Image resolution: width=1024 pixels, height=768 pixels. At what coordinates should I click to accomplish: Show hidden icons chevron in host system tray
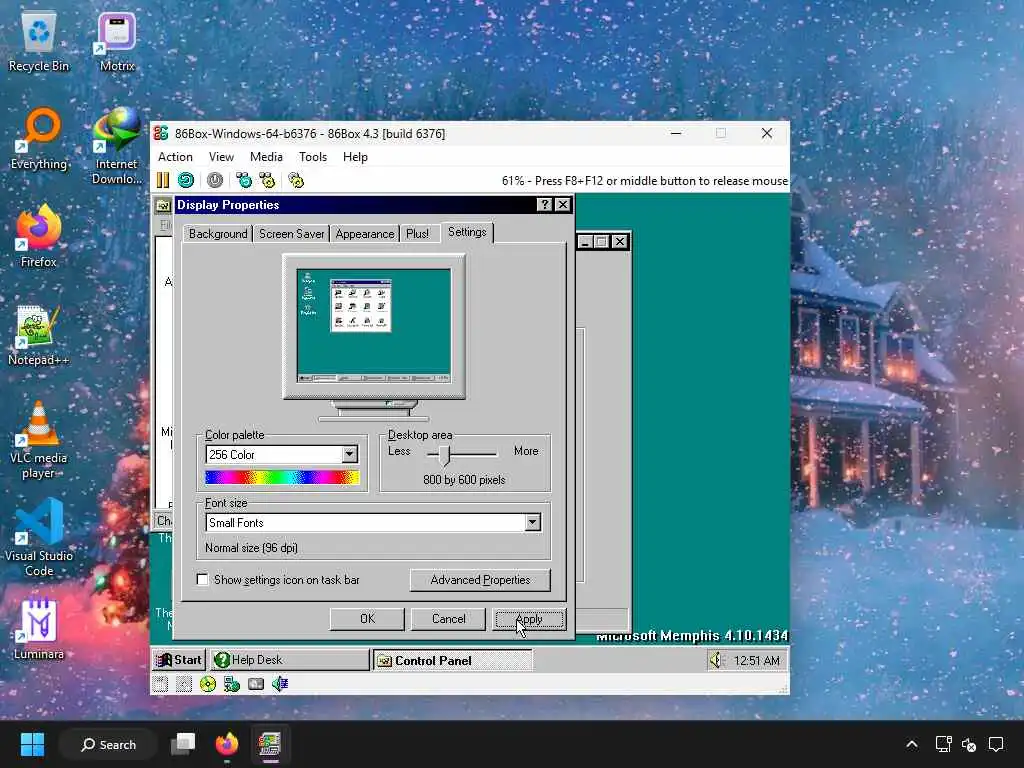click(x=912, y=744)
